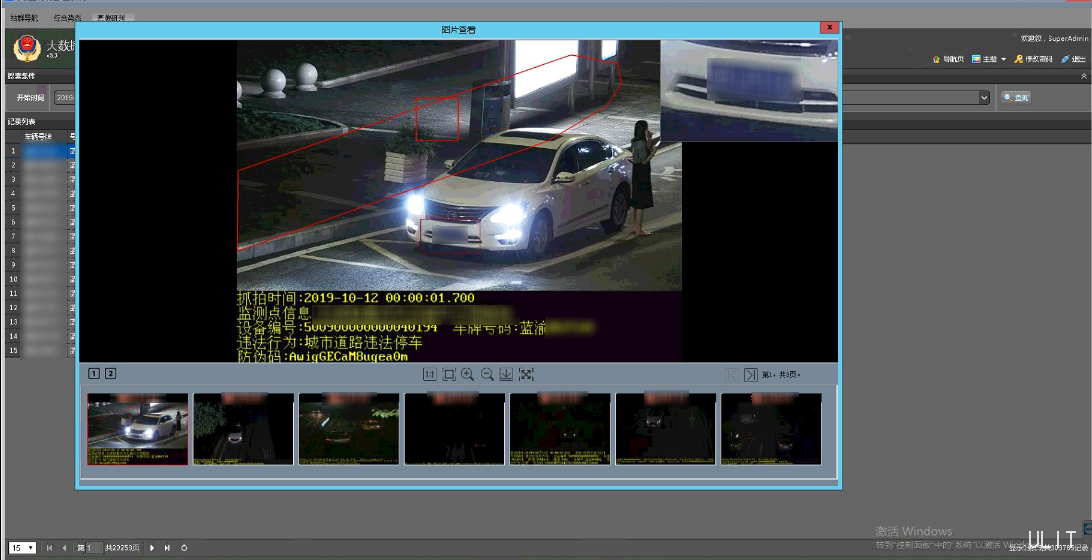Open full screen view of image
Screen dimensions: 1092x560
(527, 374)
